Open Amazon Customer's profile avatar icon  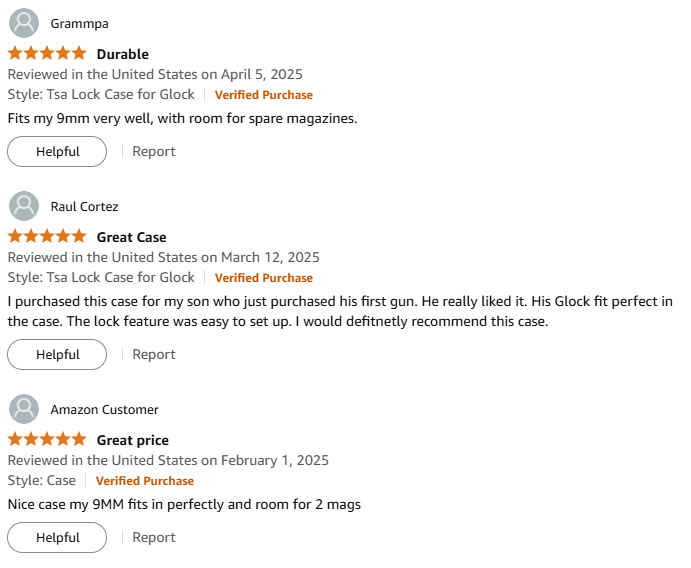point(24,409)
